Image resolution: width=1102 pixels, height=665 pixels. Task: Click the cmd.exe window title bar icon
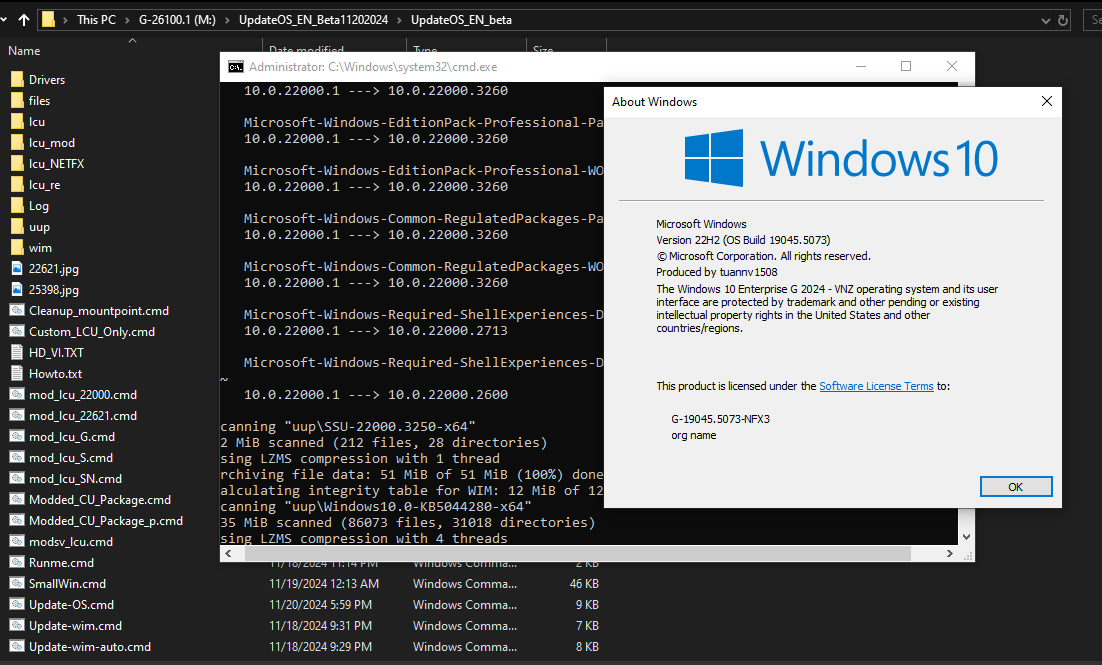(236, 67)
